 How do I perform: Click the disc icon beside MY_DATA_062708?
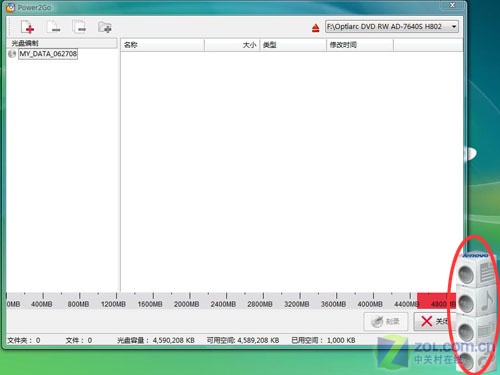pyautogui.click(x=12, y=54)
